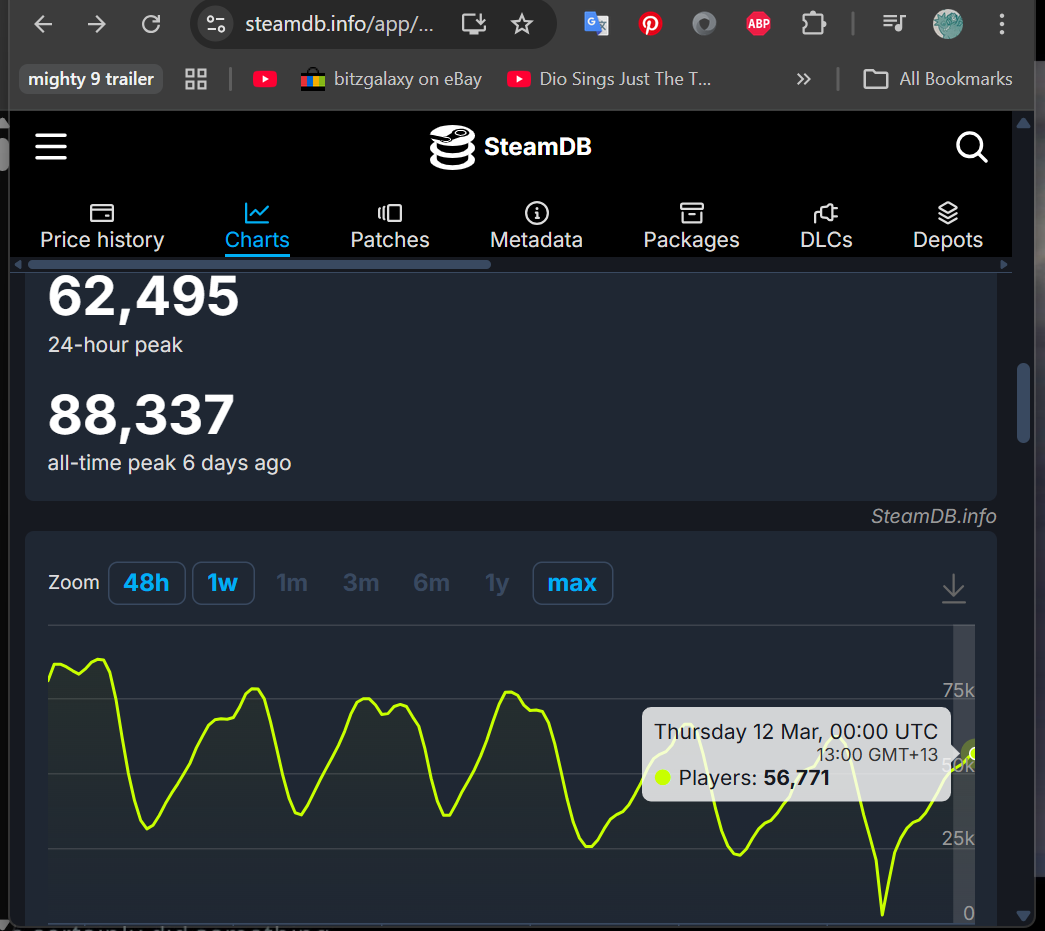Open Pinterest extension

[650, 25]
